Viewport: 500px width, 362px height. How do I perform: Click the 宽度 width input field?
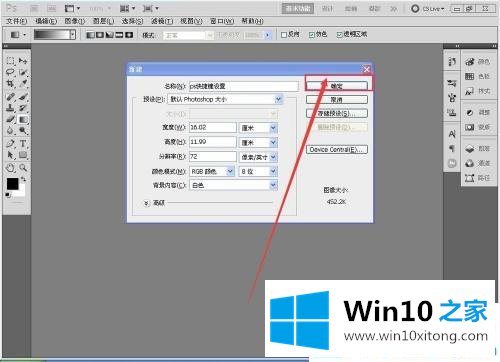coord(213,128)
